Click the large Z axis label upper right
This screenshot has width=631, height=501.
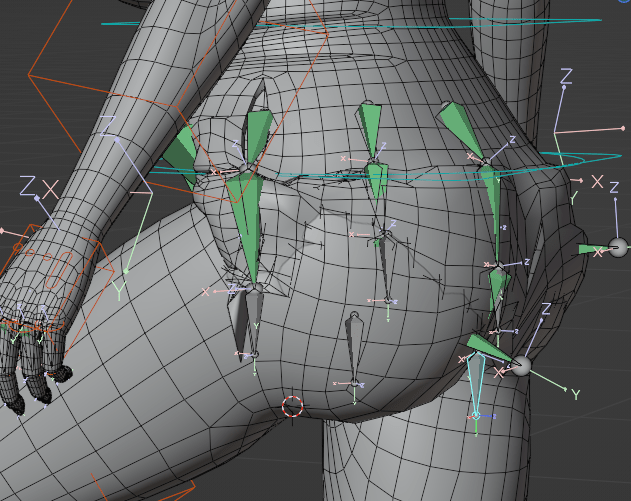click(x=566, y=77)
